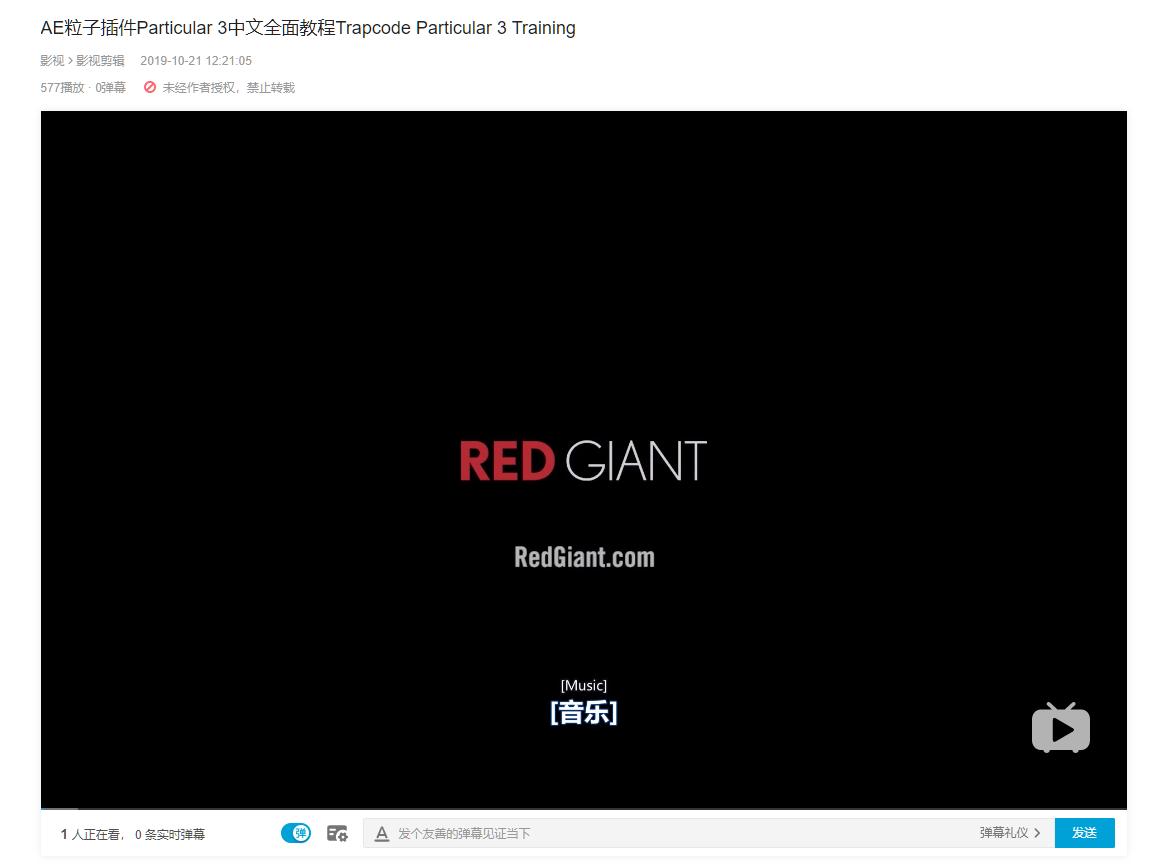This screenshot has height=867, width=1150.
Task: Open the 影视 category breadcrumb
Action: pos(52,61)
